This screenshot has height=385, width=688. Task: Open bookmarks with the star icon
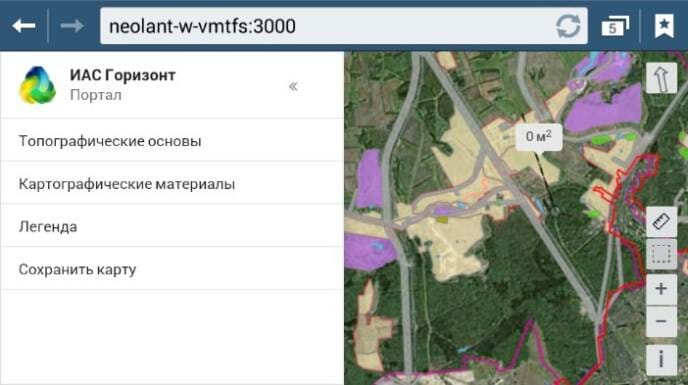[x=664, y=26]
